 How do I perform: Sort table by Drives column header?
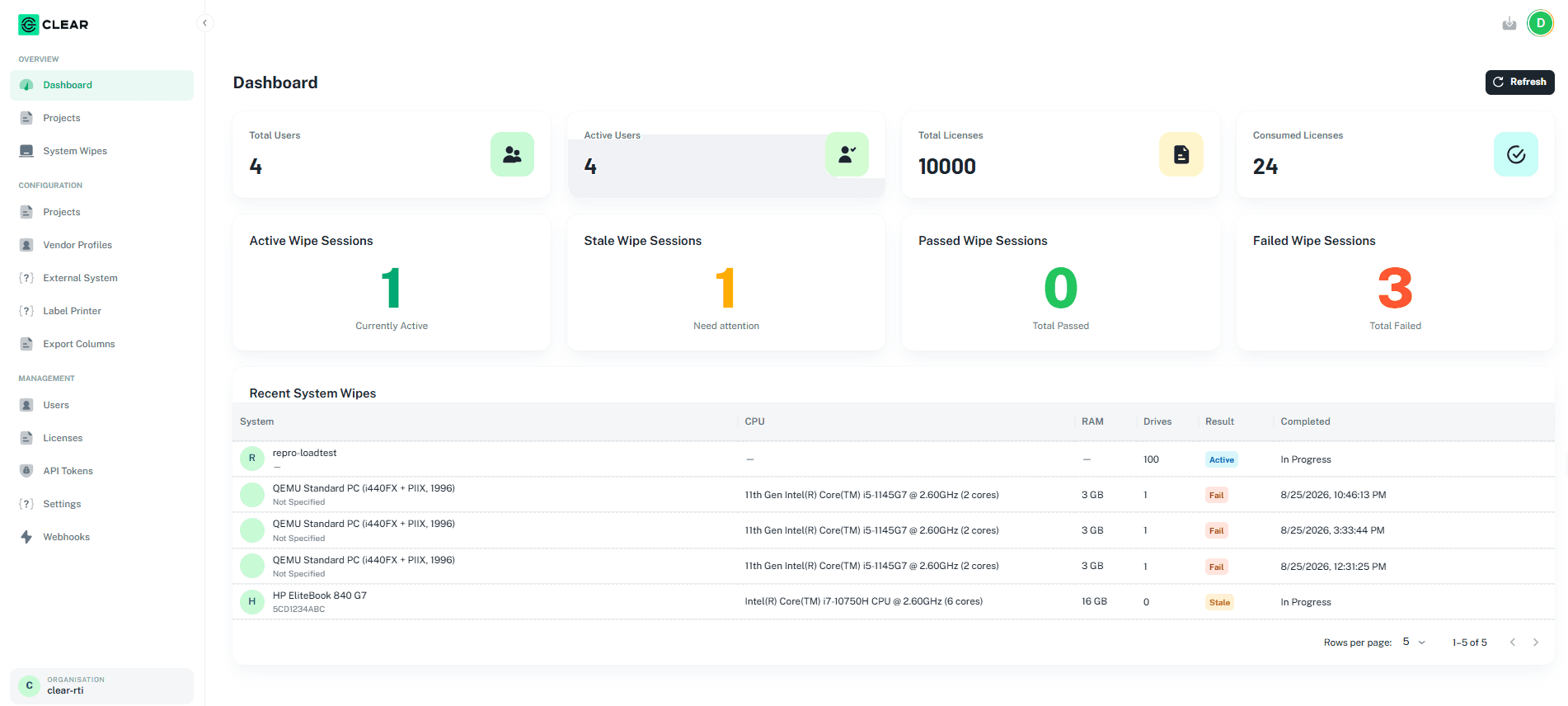pyautogui.click(x=1157, y=421)
